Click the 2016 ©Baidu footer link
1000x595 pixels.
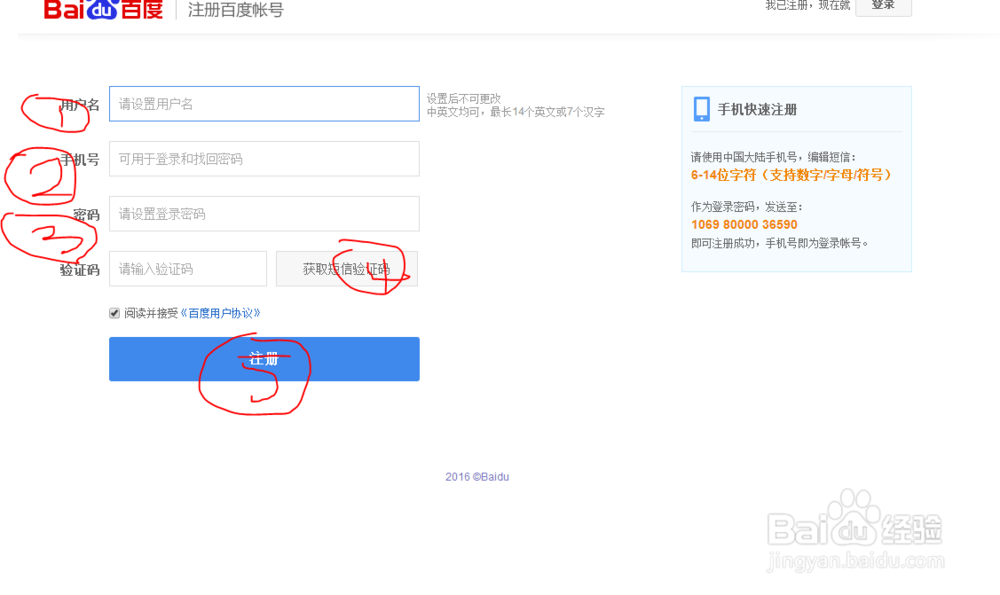(x=477, y=477)
